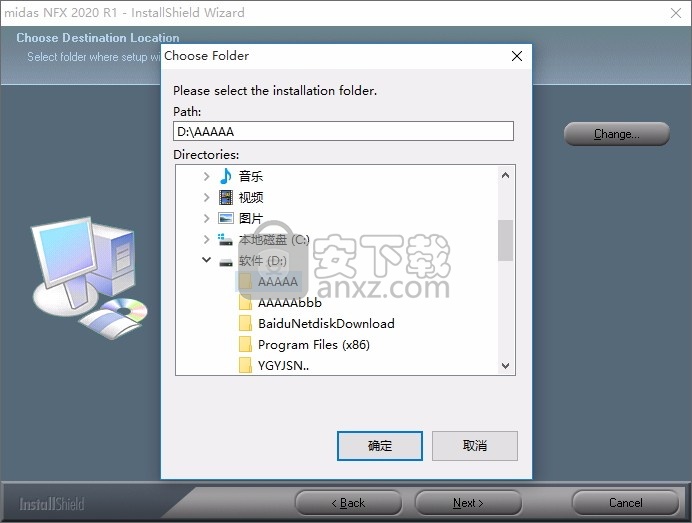Click the 取消 button in Choose Folder
This screenshot has width=692, height=523.
pyautogui.click(x=474, y=446)
